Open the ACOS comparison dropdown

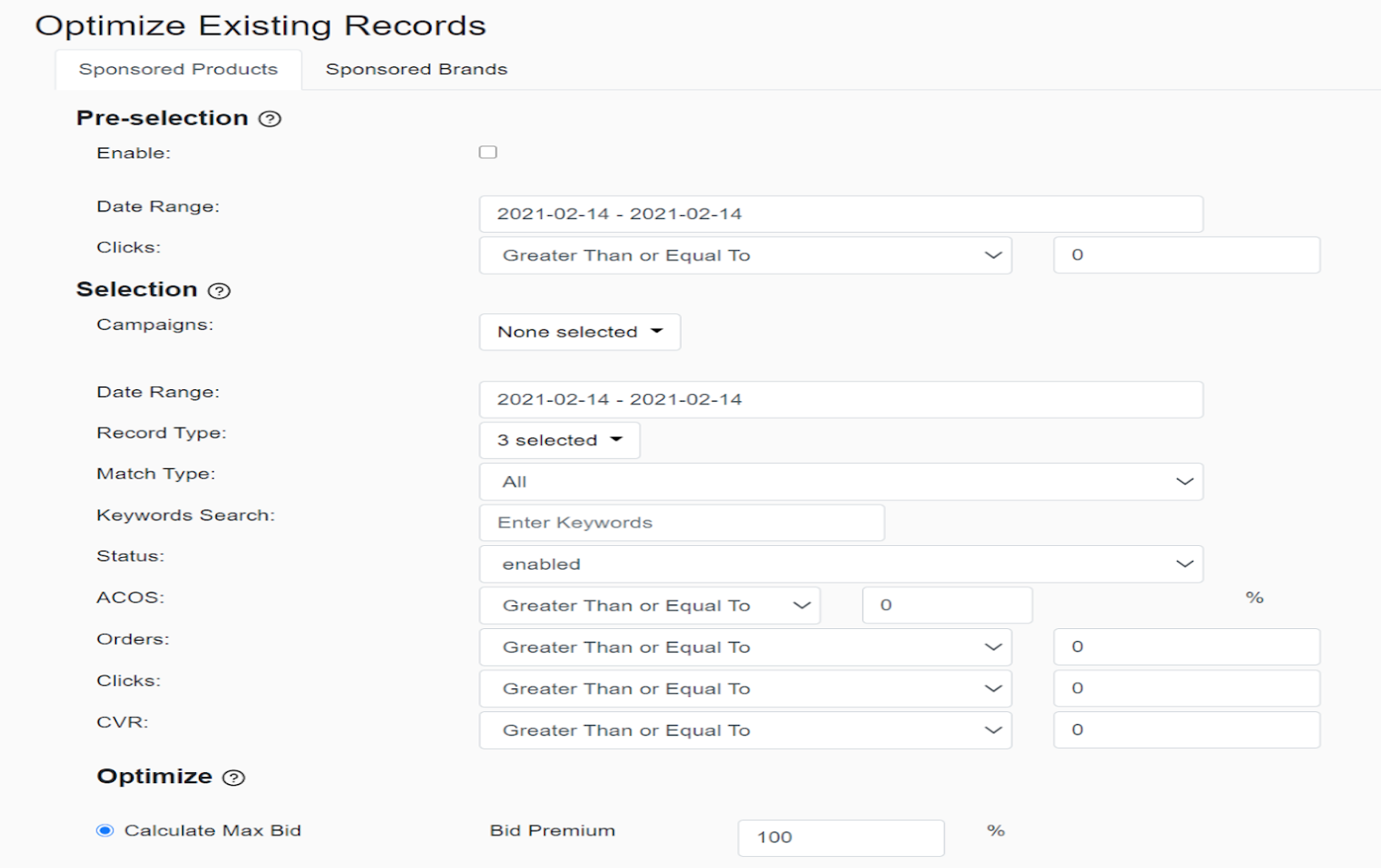click(x=649, y=606)
